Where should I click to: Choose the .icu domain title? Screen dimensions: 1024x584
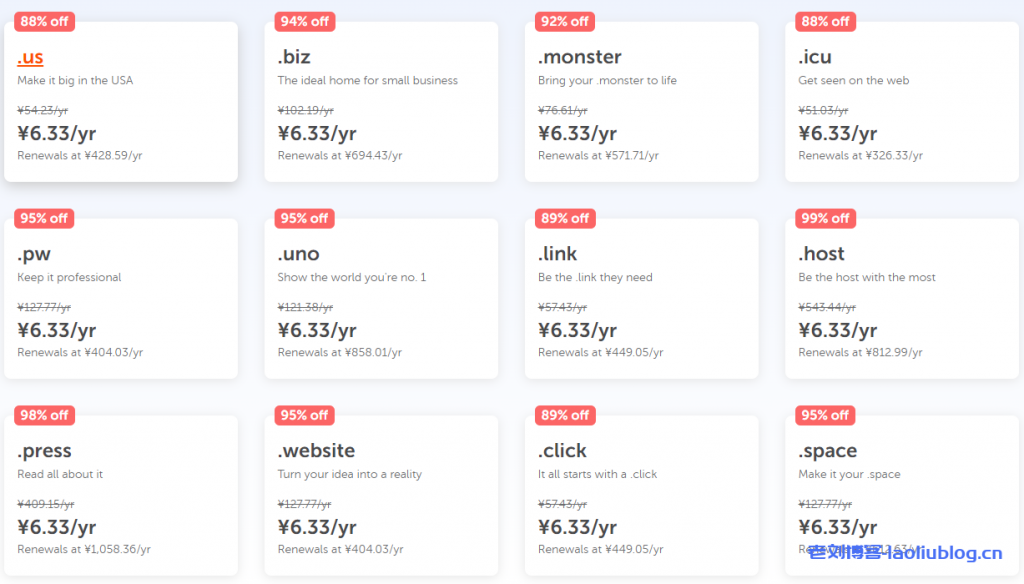(x=815, y=57)
